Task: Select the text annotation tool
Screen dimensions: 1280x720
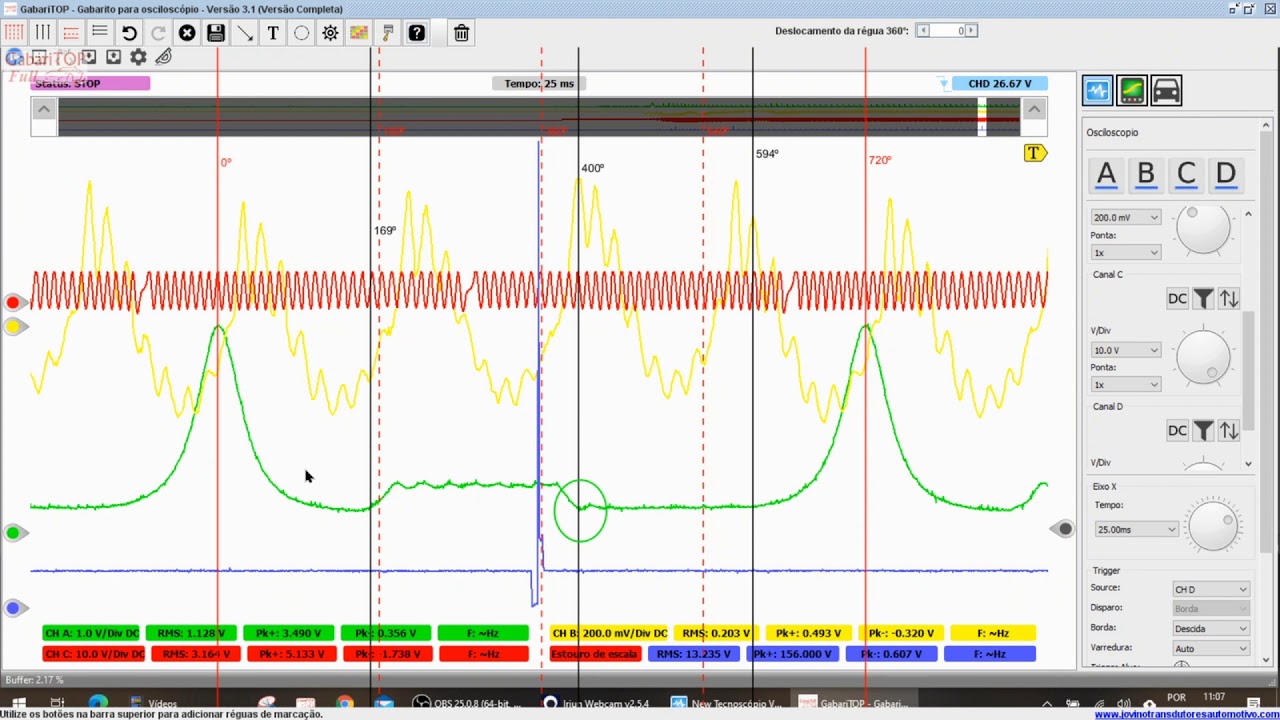Action: click(273, 33)
